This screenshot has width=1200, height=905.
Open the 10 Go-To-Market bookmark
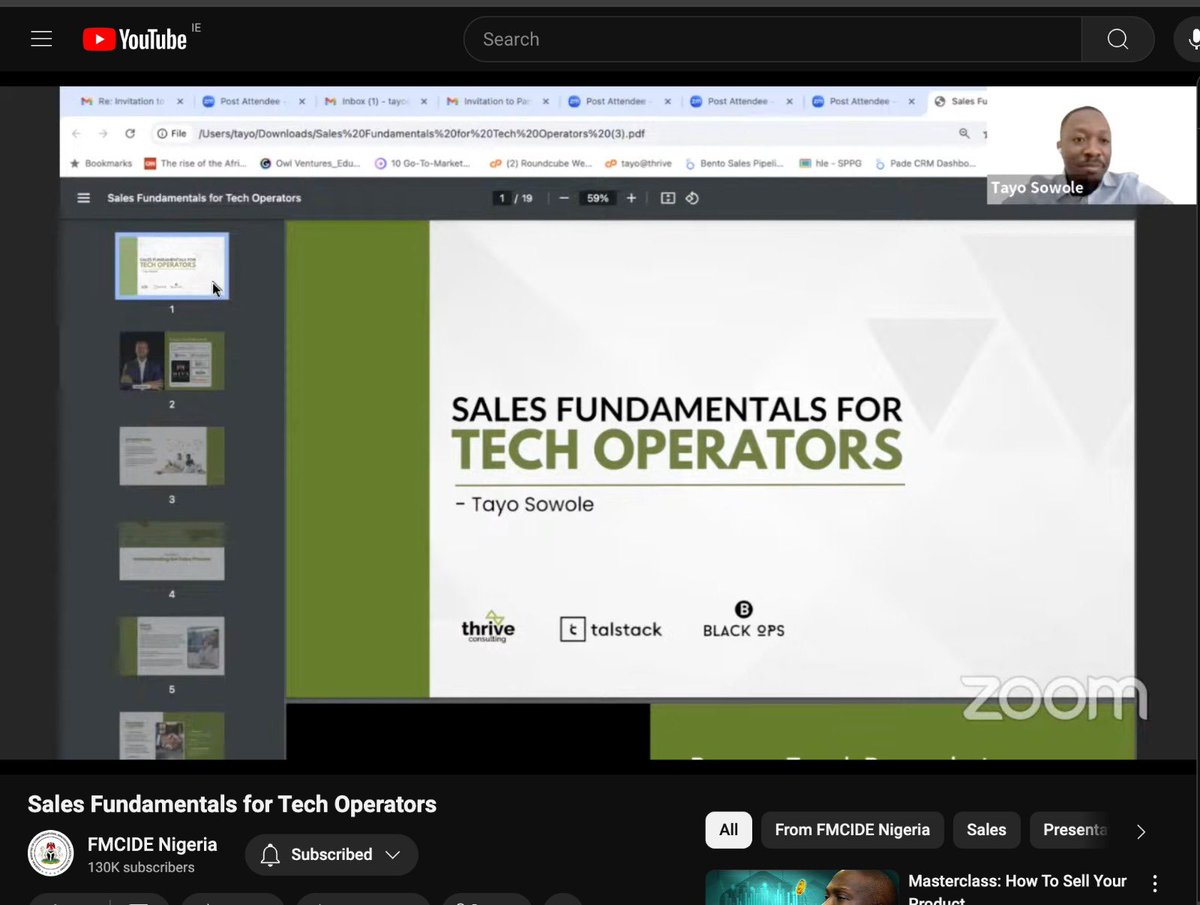423,163
